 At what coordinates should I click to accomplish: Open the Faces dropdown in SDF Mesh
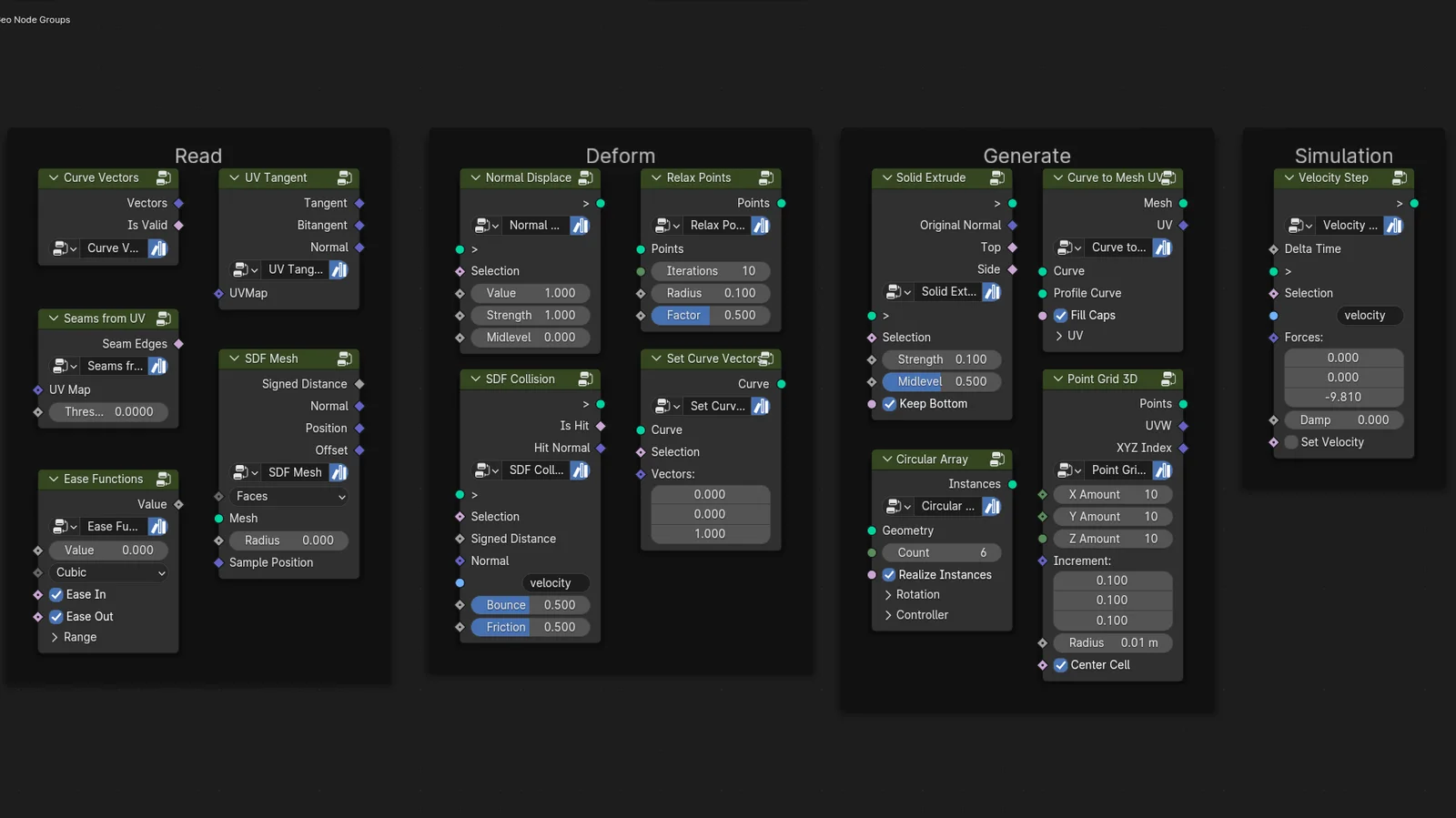(x=289, y=497)
